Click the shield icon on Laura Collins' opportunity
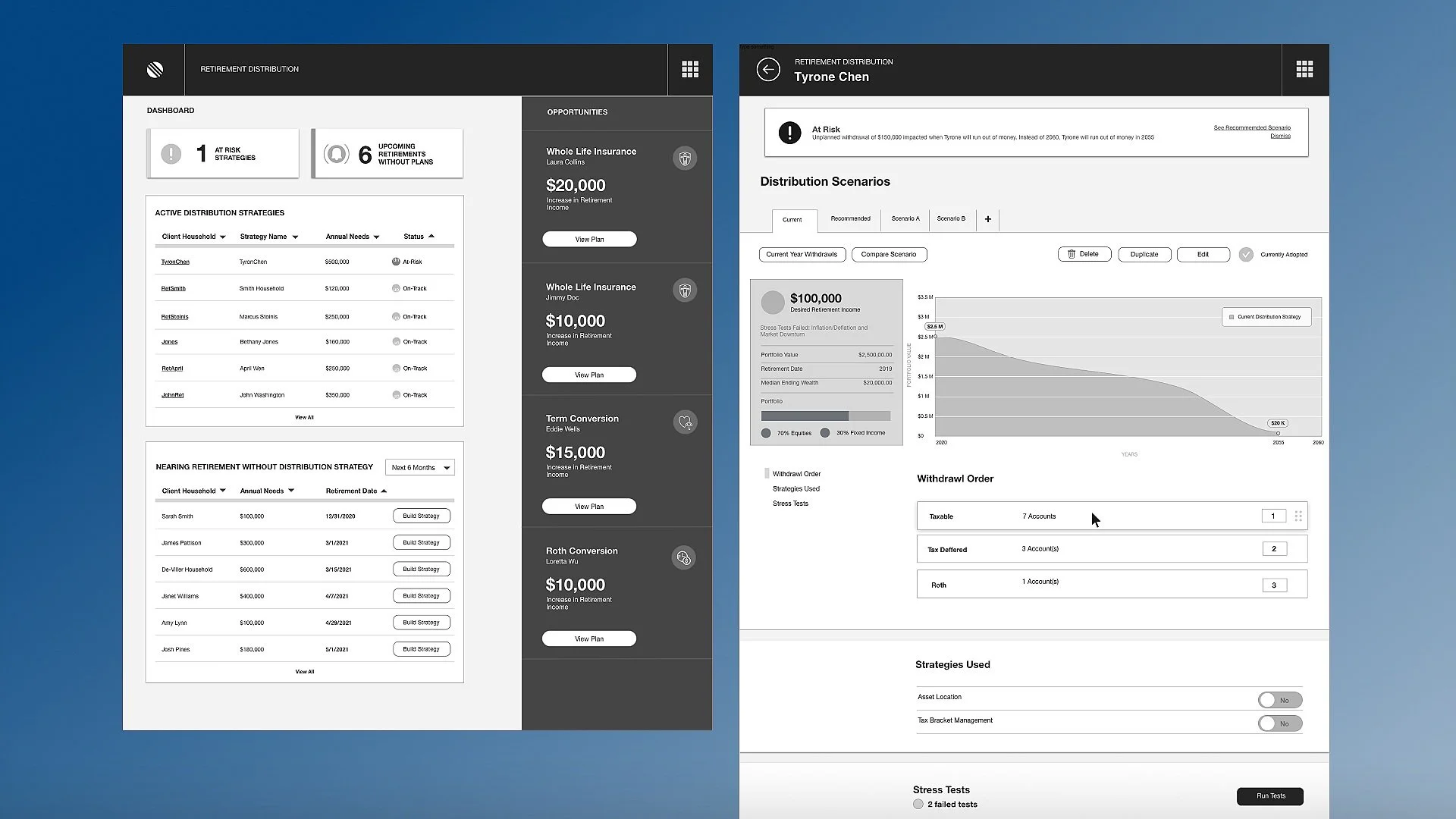 (684, 158)
